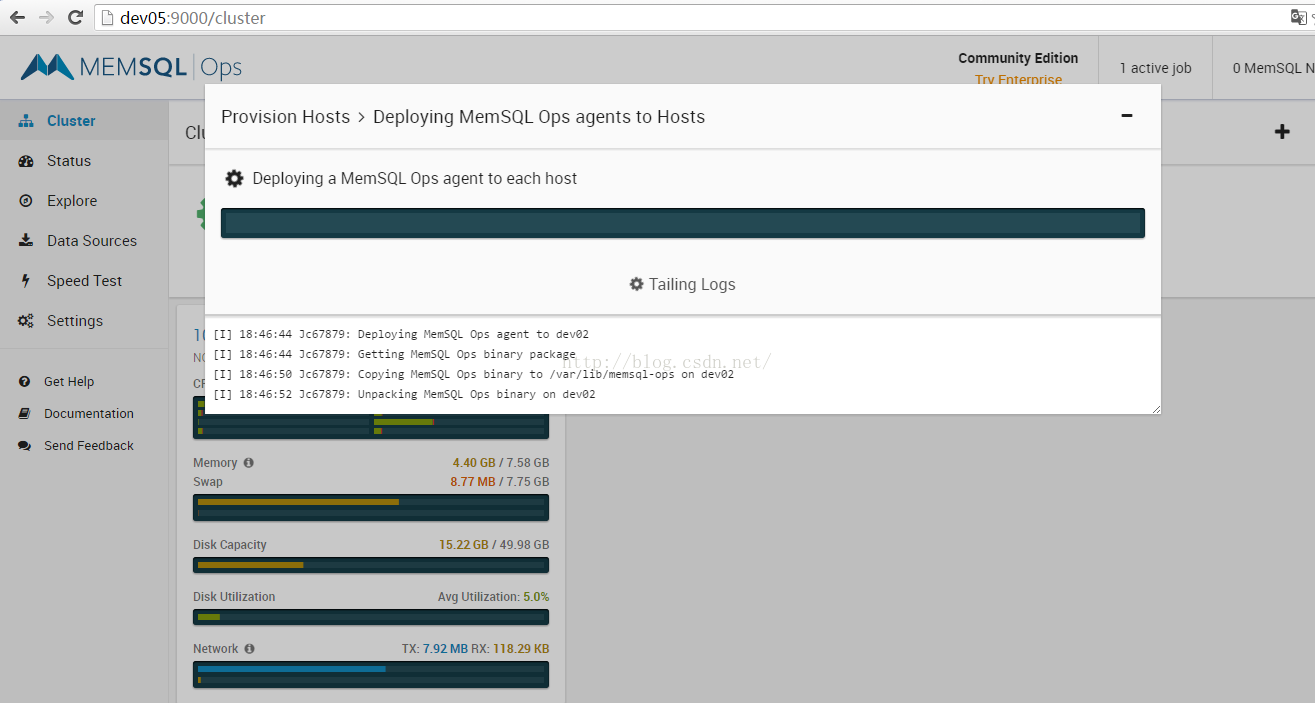Click log line 'Unpacking MemSQL Ops binary on dev02'
Viewport: 1315px width, 703px height.
coord(403,394)
